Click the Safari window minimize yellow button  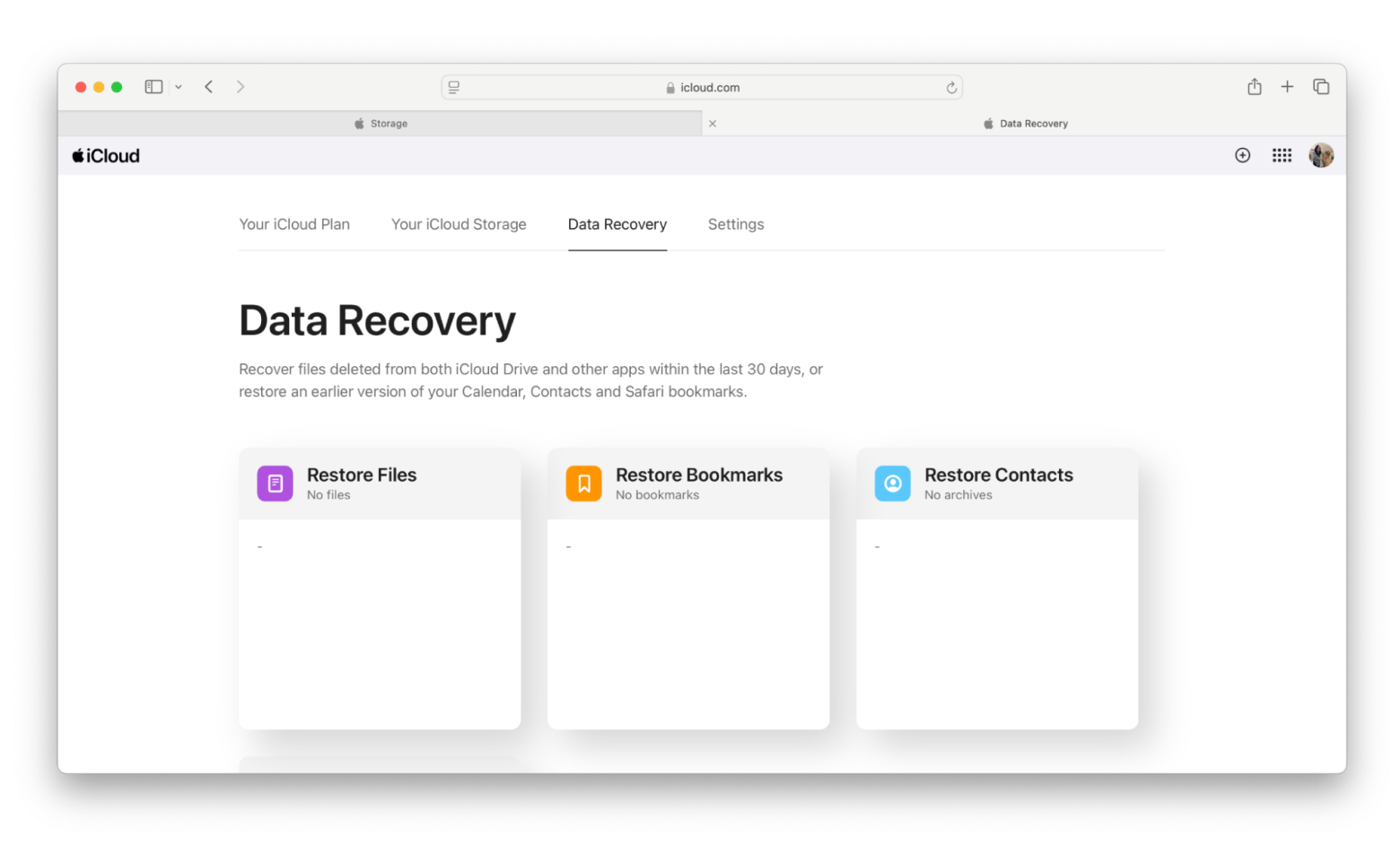tap(99, 87)
